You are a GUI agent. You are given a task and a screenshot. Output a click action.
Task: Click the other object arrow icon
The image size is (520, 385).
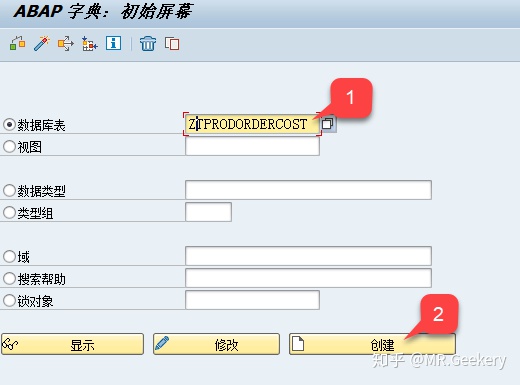66,44
